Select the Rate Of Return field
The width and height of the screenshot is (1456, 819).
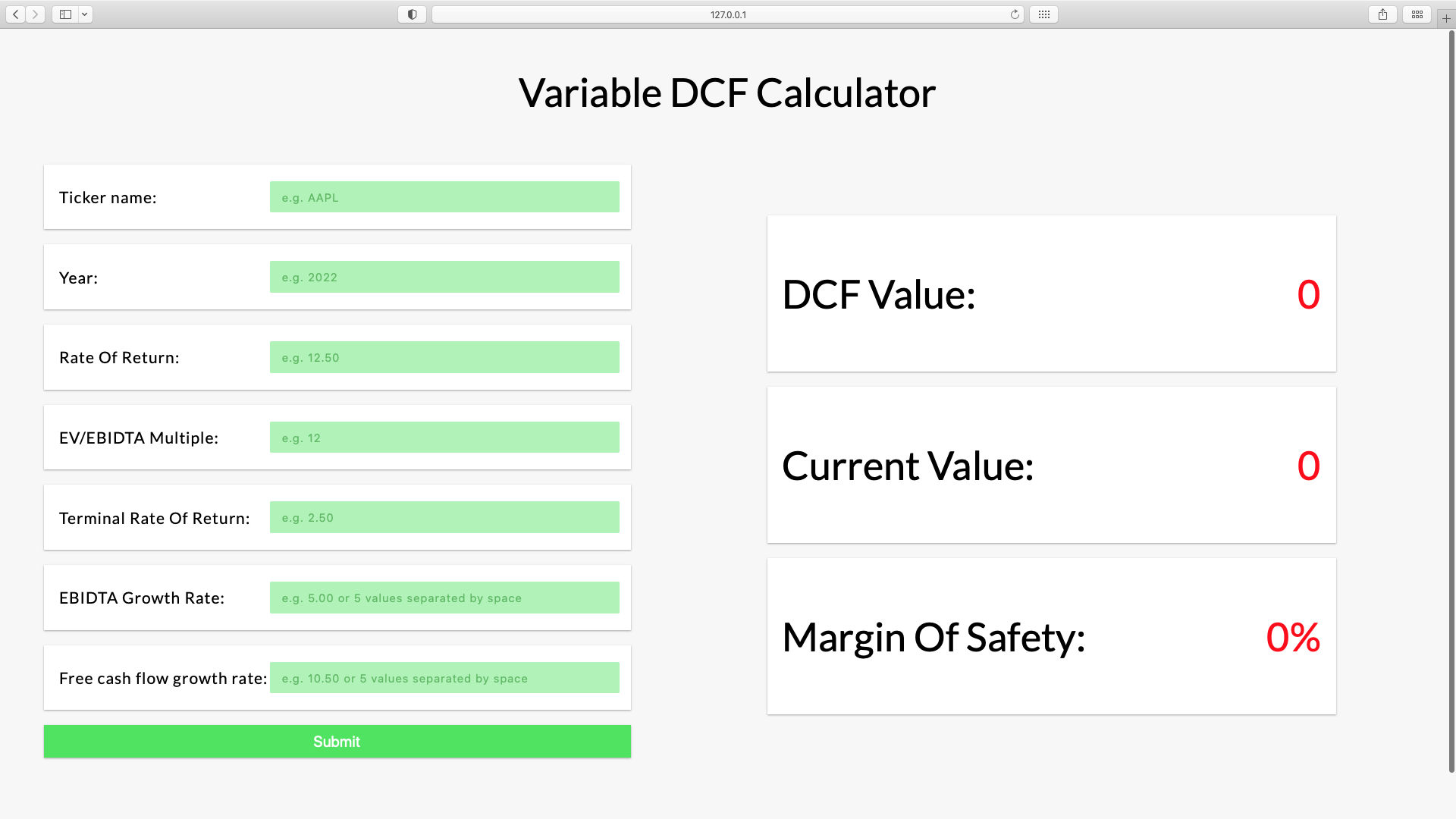(x=444, y=356)
